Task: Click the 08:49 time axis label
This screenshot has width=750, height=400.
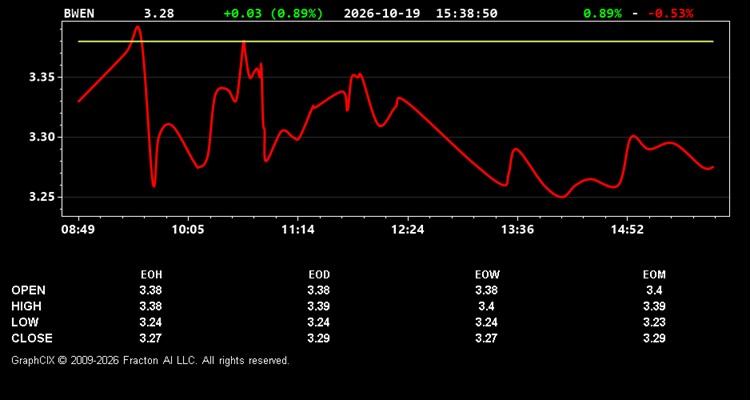Action: (78, 230)
